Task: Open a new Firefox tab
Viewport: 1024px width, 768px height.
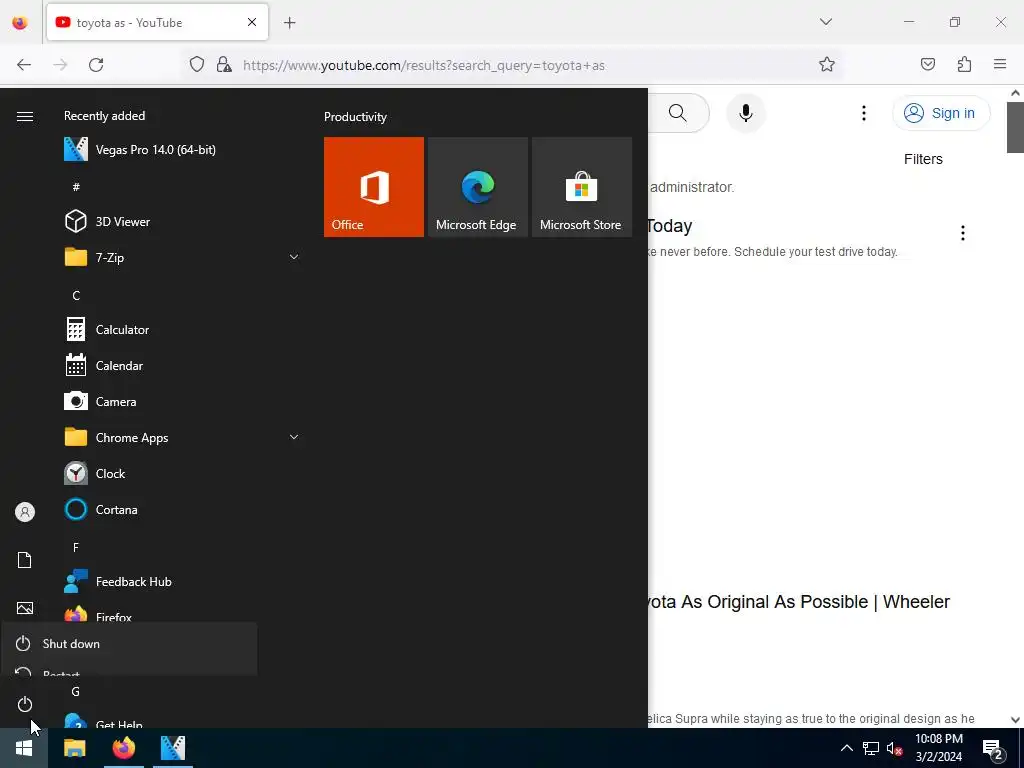Action: tap(290, 23)
